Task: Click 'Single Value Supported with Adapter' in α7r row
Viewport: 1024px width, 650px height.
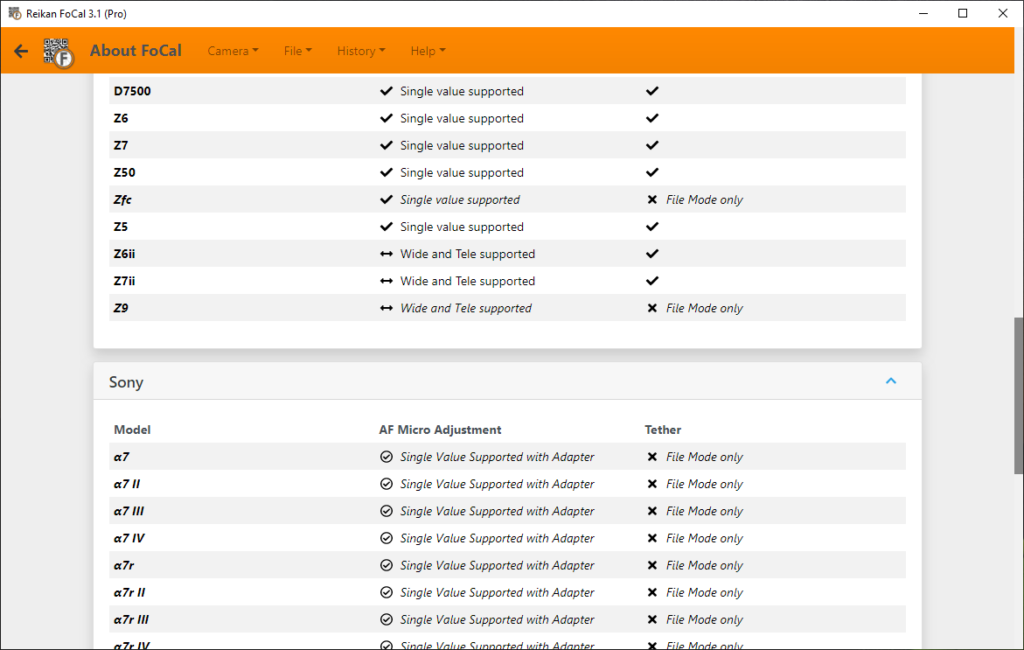Action: [x=497, y=566]
